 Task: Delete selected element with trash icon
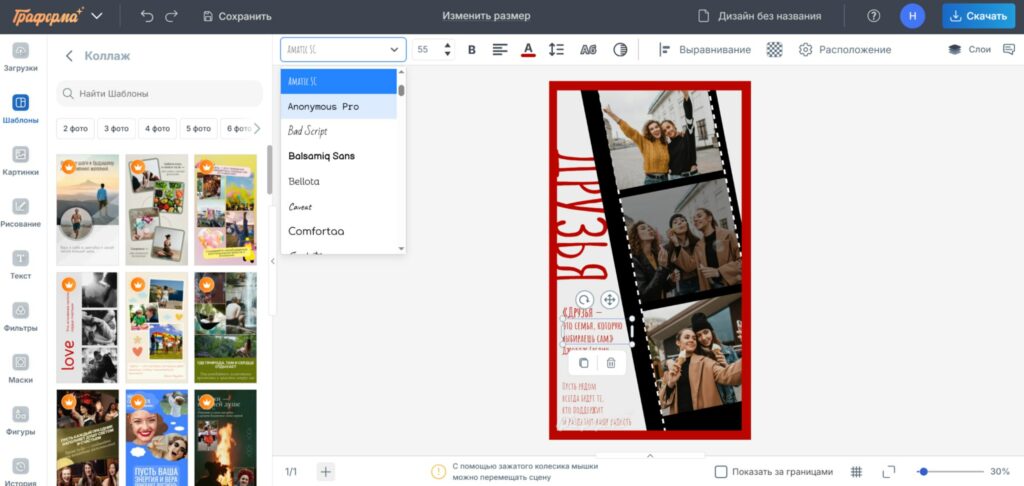pos(611,363)
